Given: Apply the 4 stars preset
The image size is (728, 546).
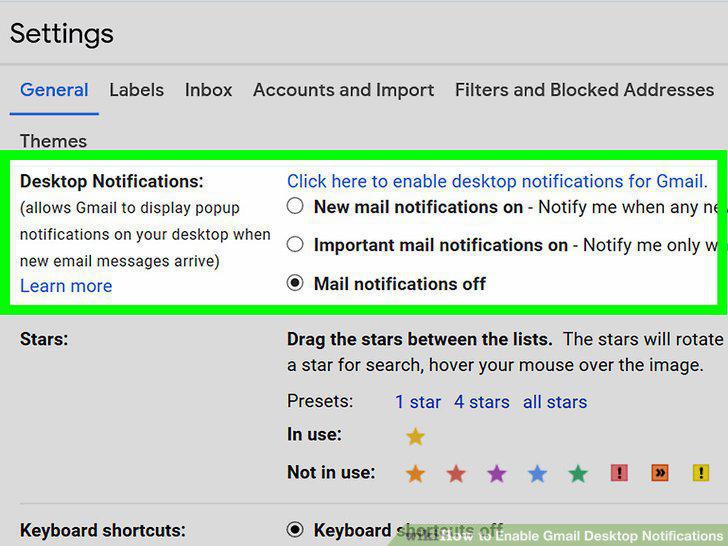Looking at the screenshot, I should click(481, 402).
